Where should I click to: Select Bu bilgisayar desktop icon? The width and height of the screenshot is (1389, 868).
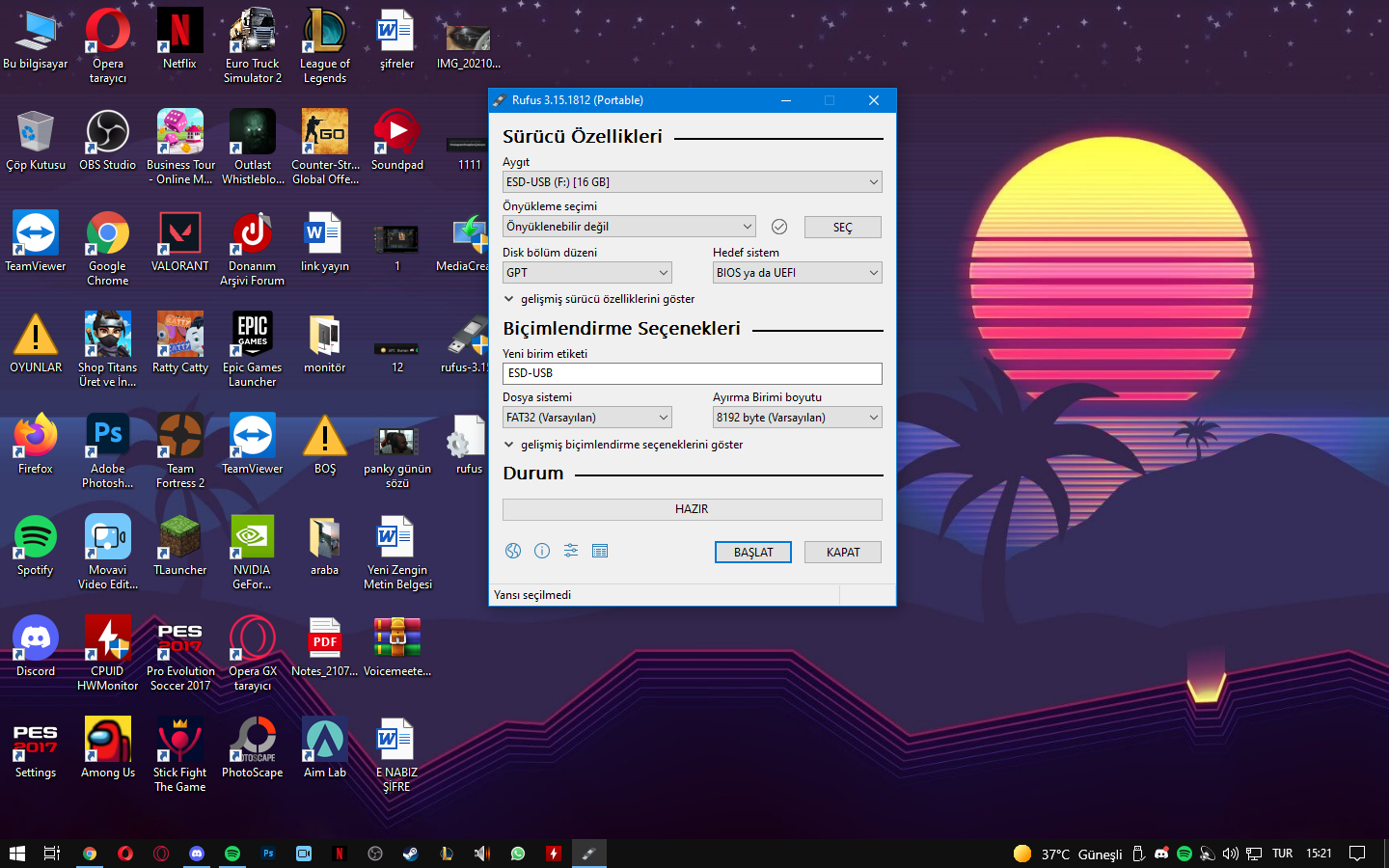36,41
